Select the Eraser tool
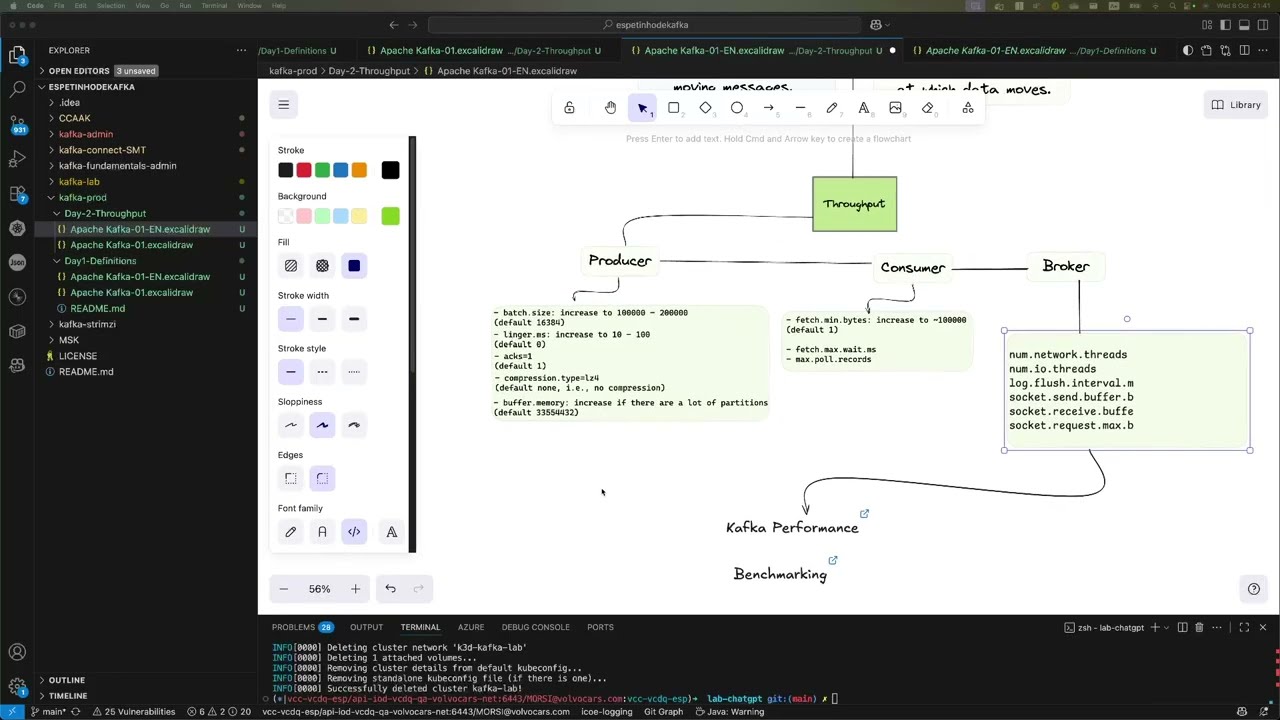The width and height of the screenshot is (1280, 720). click(927, 108)
